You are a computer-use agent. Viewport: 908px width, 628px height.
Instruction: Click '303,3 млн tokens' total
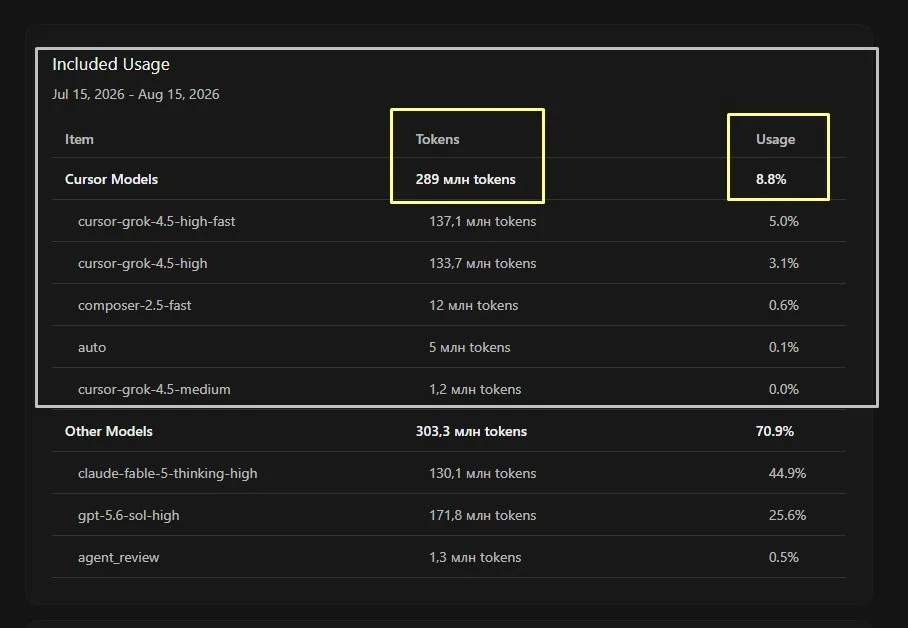tap(471, 431)
